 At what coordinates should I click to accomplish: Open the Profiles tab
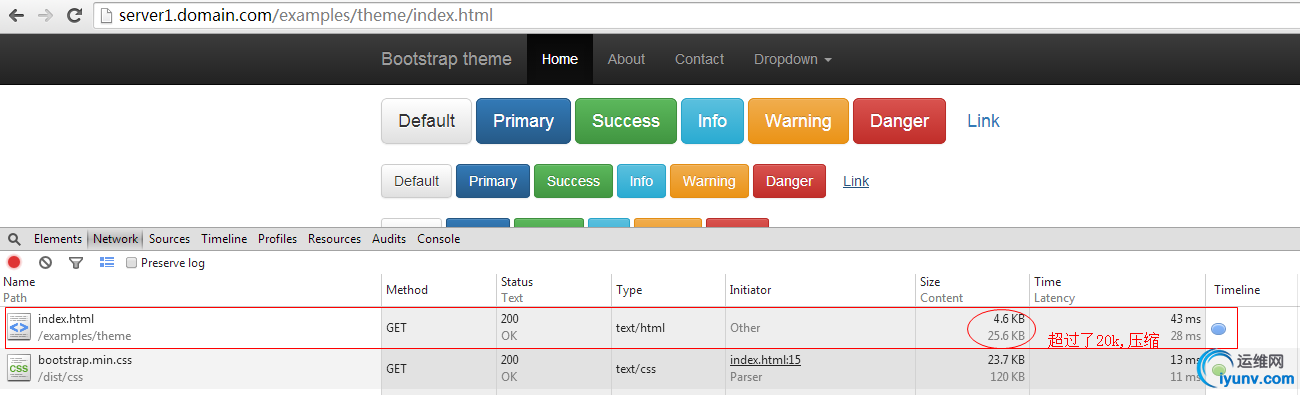pyautogui.click(x=277, y=239)
